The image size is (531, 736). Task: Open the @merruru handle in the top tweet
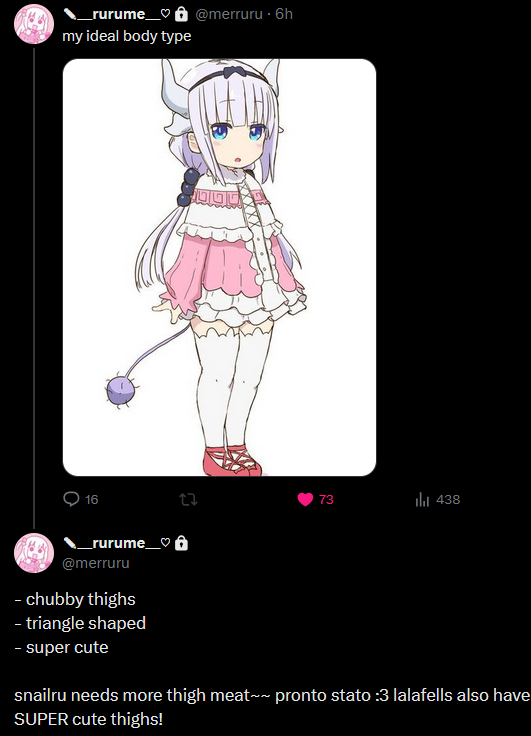[228, 14]
